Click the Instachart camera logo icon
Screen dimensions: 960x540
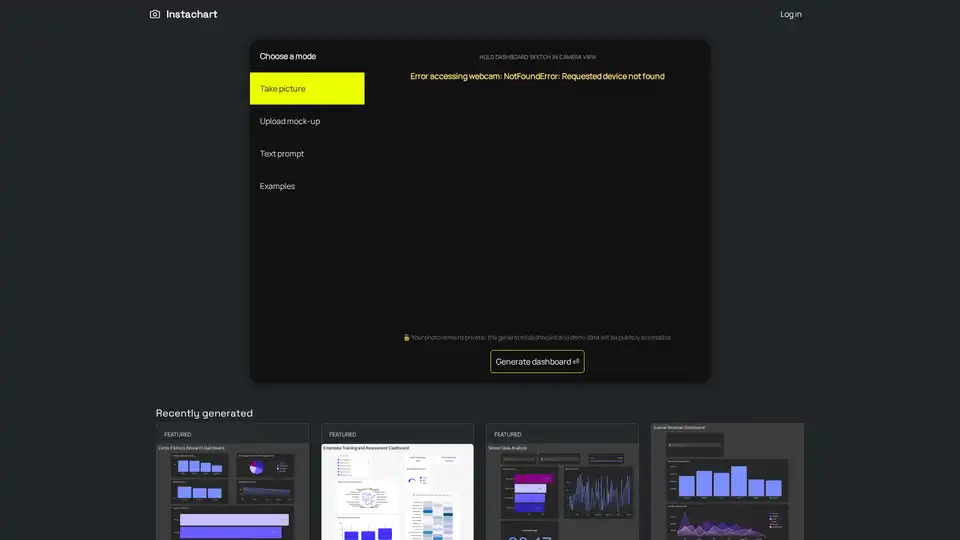point(155,14)
